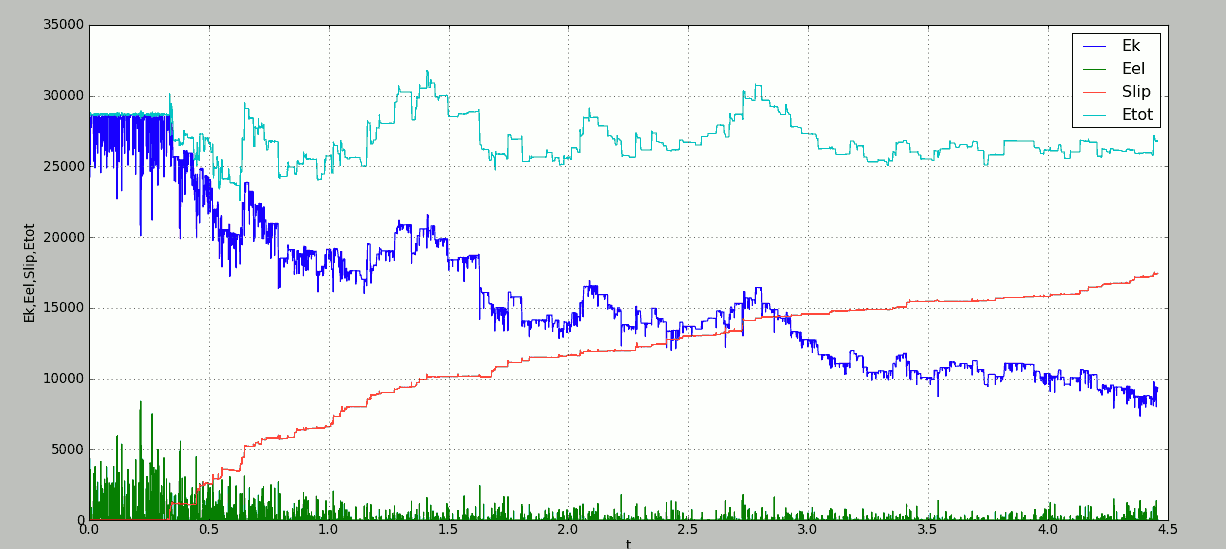Click the Slip legend label
Image resolution: width=1226 pixels, height=549 pixels.
(x=1136, y=92)
